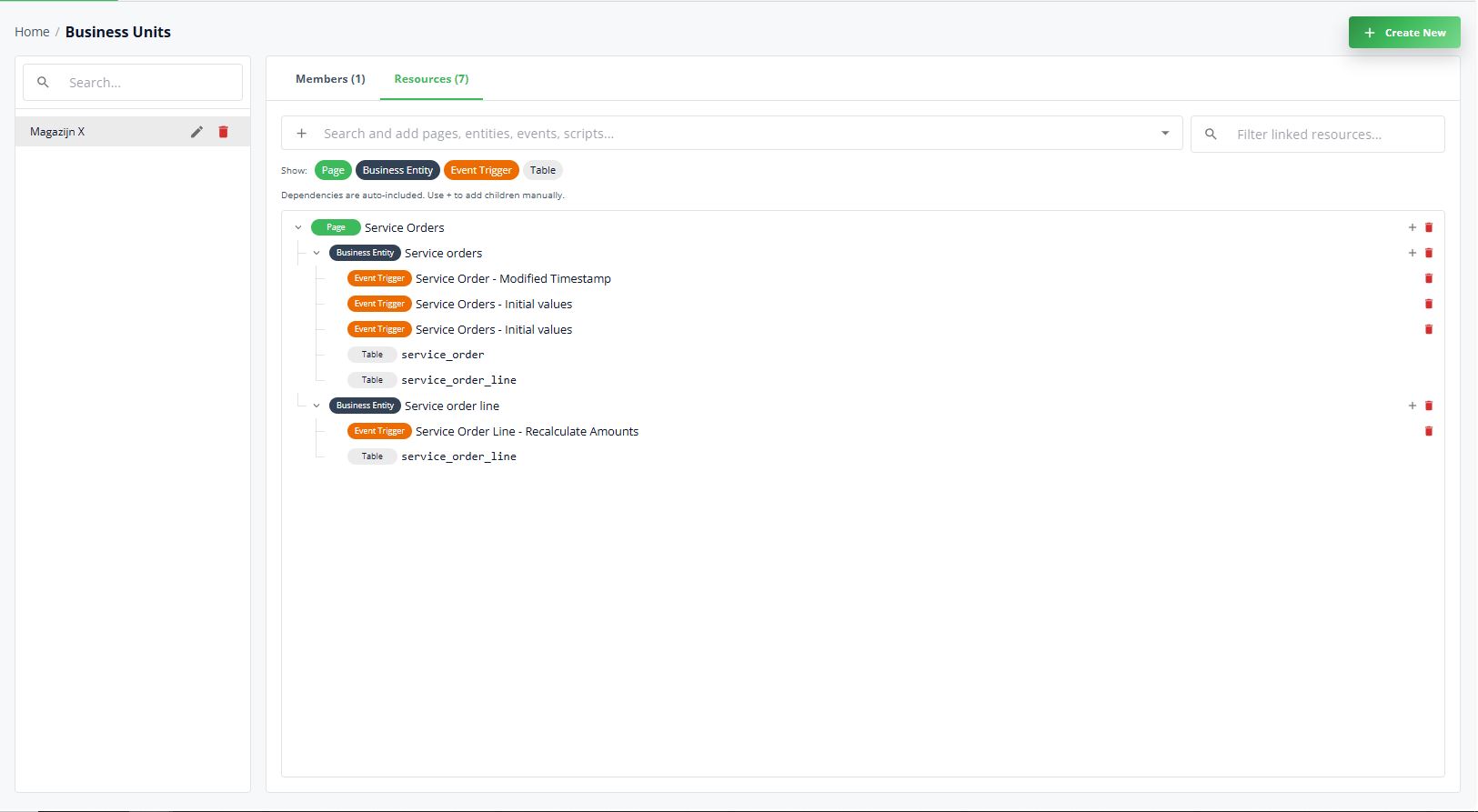Click into the Search and add pages, entities field
Image resolution: width=1478 pixels, height=812 pixels.
coord(732,134)
